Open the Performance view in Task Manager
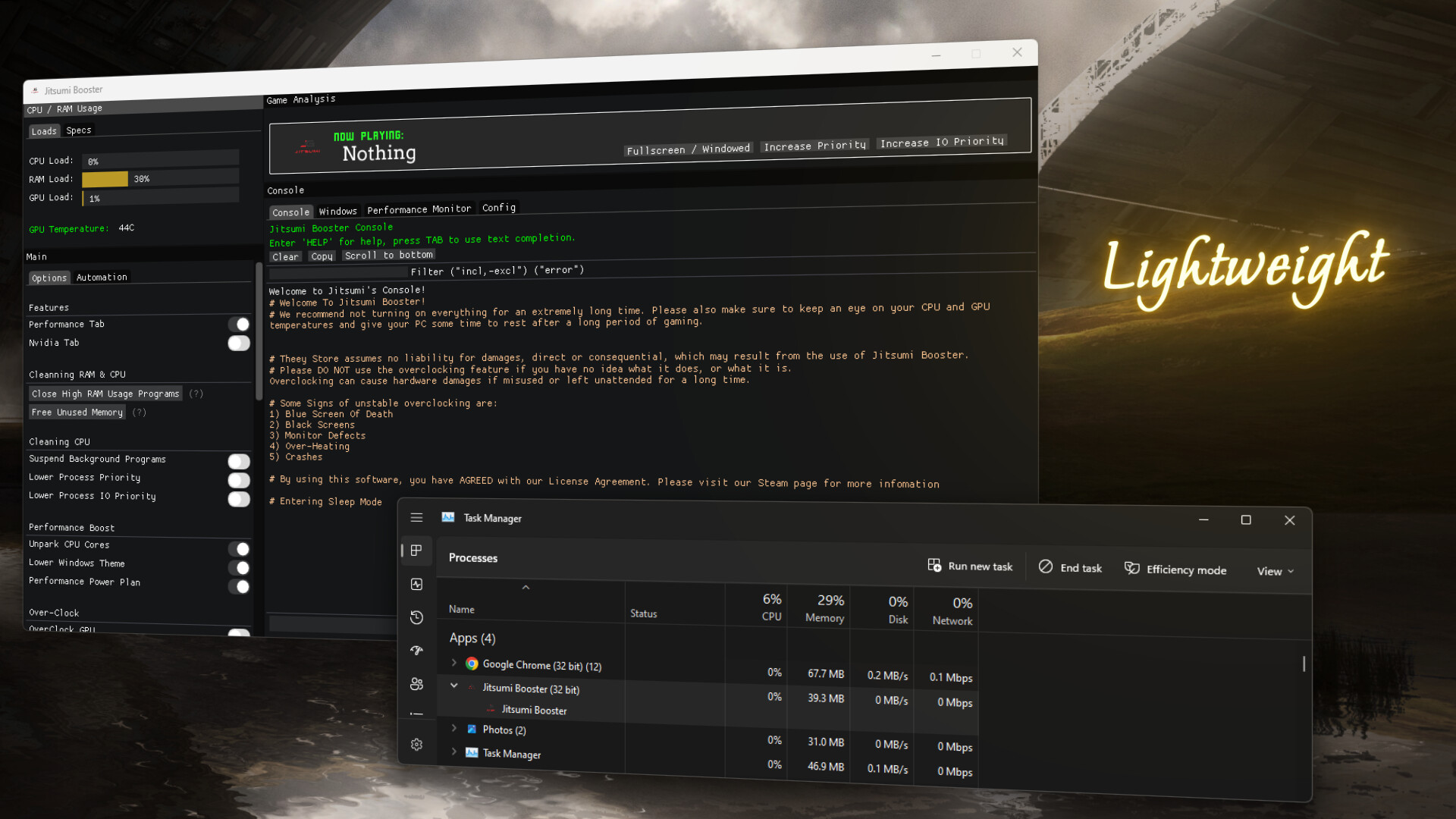 pyautogui.click(x=416, y=584)
